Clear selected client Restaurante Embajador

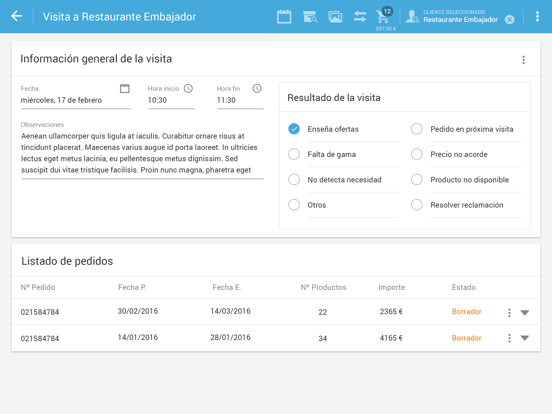(x=509, y=20)
